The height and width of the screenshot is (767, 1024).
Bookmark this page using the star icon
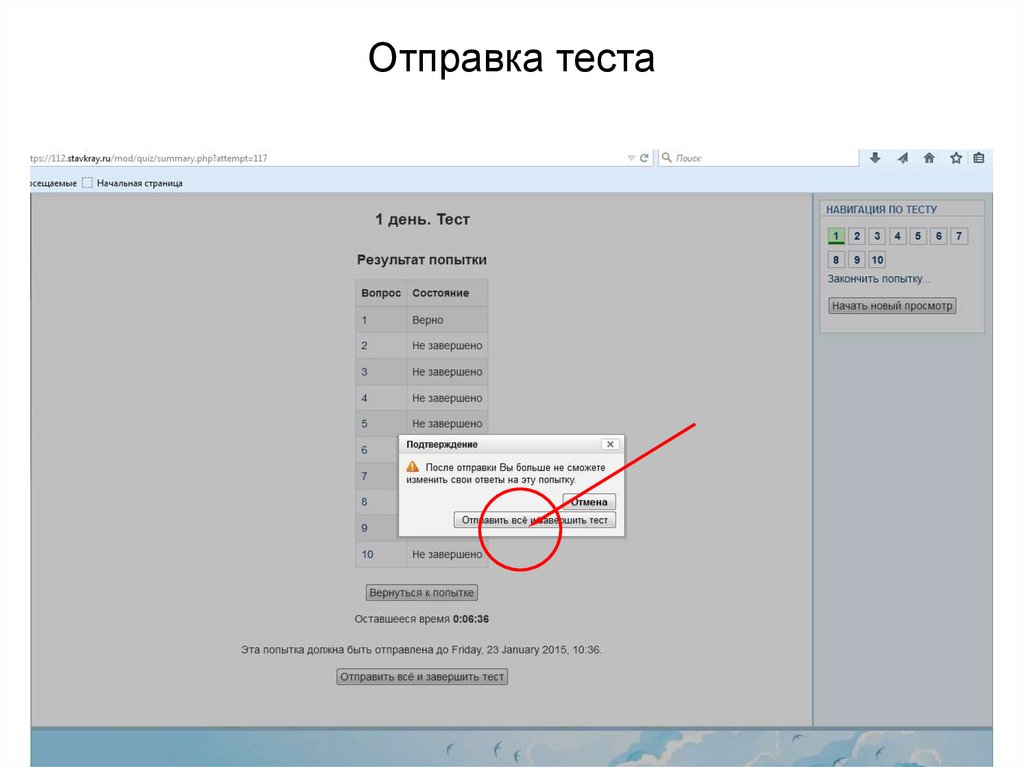point(955,157)
